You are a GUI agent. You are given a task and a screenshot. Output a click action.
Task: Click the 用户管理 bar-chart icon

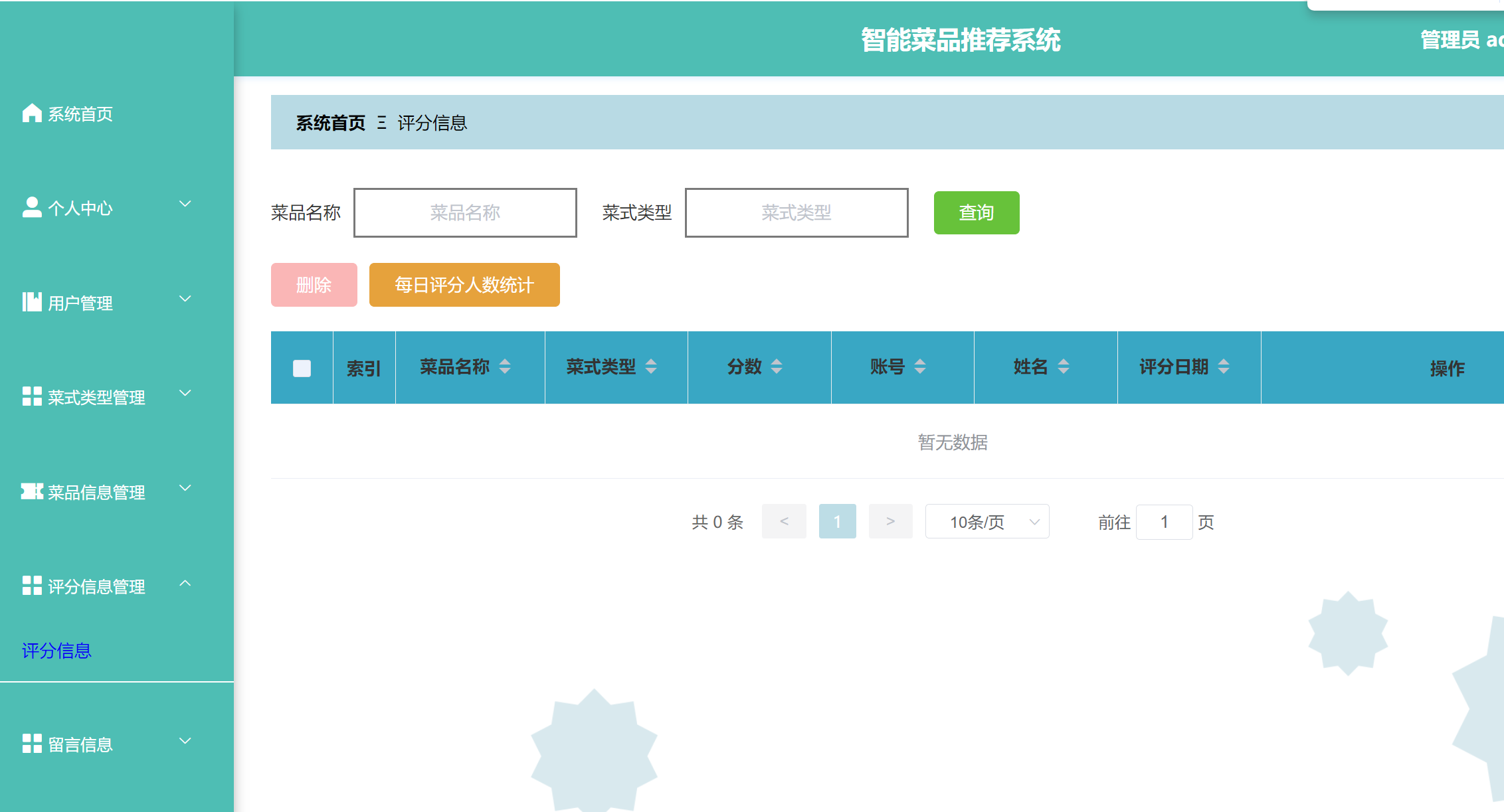coord(31,302)
